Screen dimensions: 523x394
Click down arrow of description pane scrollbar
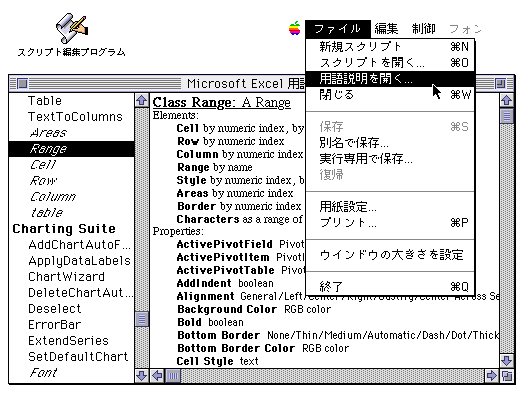click(x=507, y=360)
